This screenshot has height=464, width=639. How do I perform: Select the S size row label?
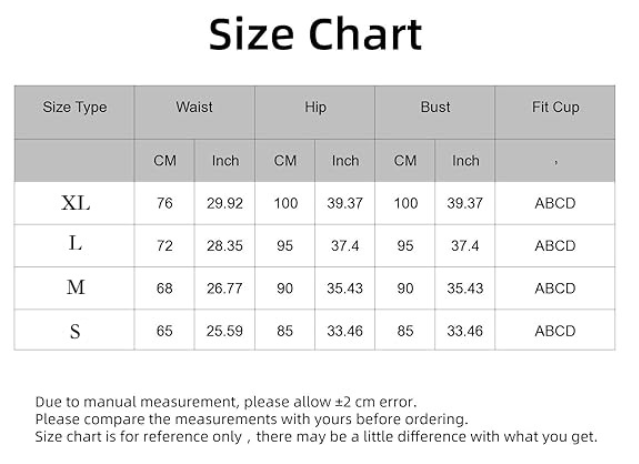(x=75, y=331)
